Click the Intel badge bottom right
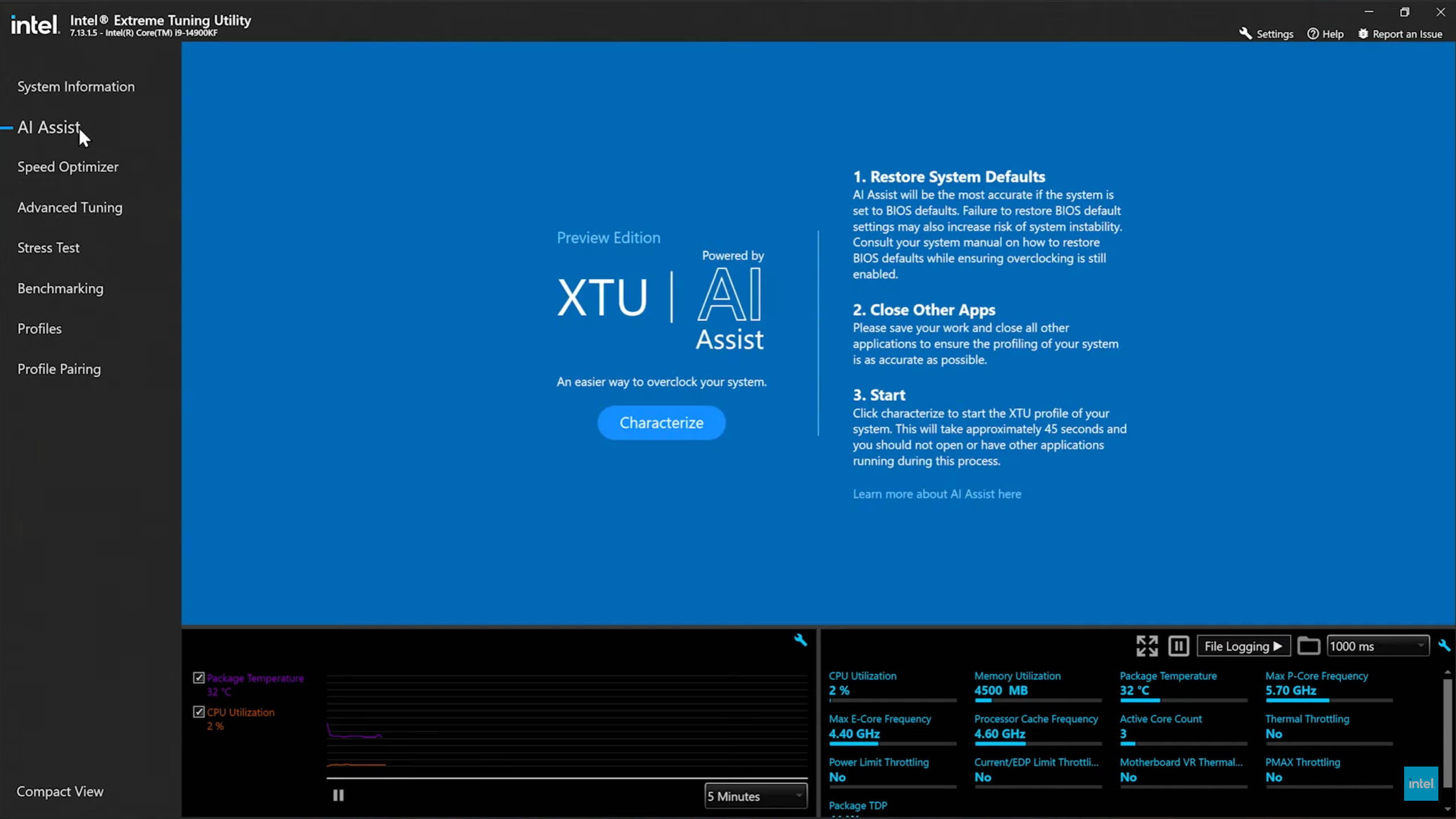 click(1421, 784)
